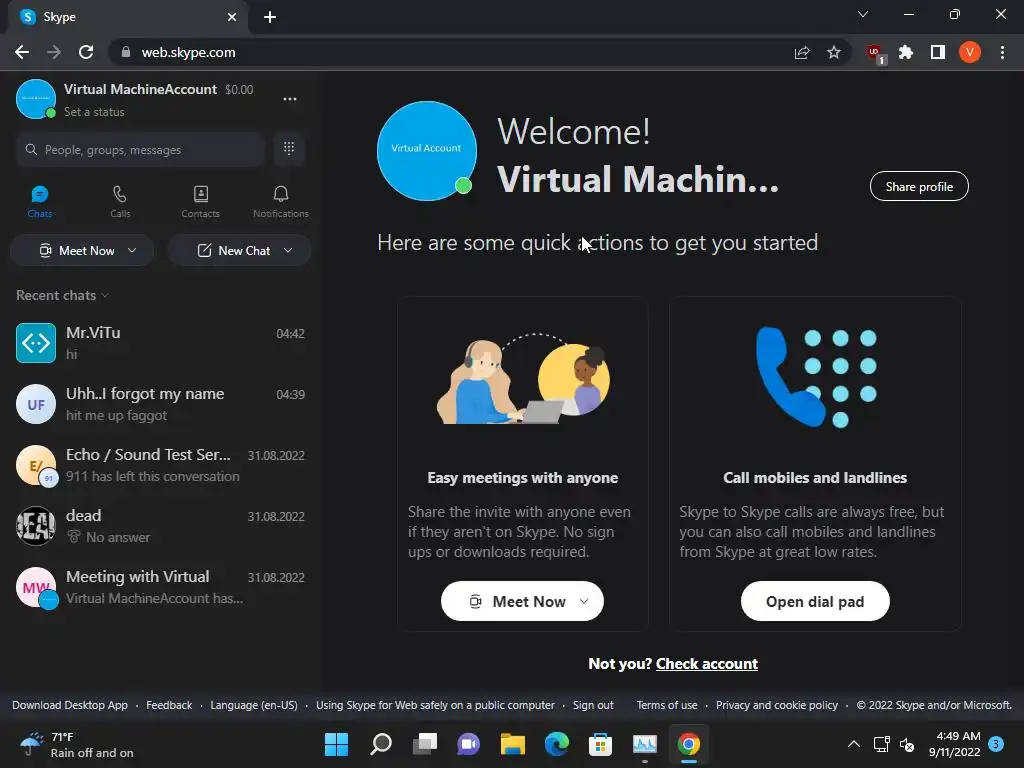Open the Mr.ViTu chat
The image size is (1024, 768).
pyautogui.click(x=160, y=343)
